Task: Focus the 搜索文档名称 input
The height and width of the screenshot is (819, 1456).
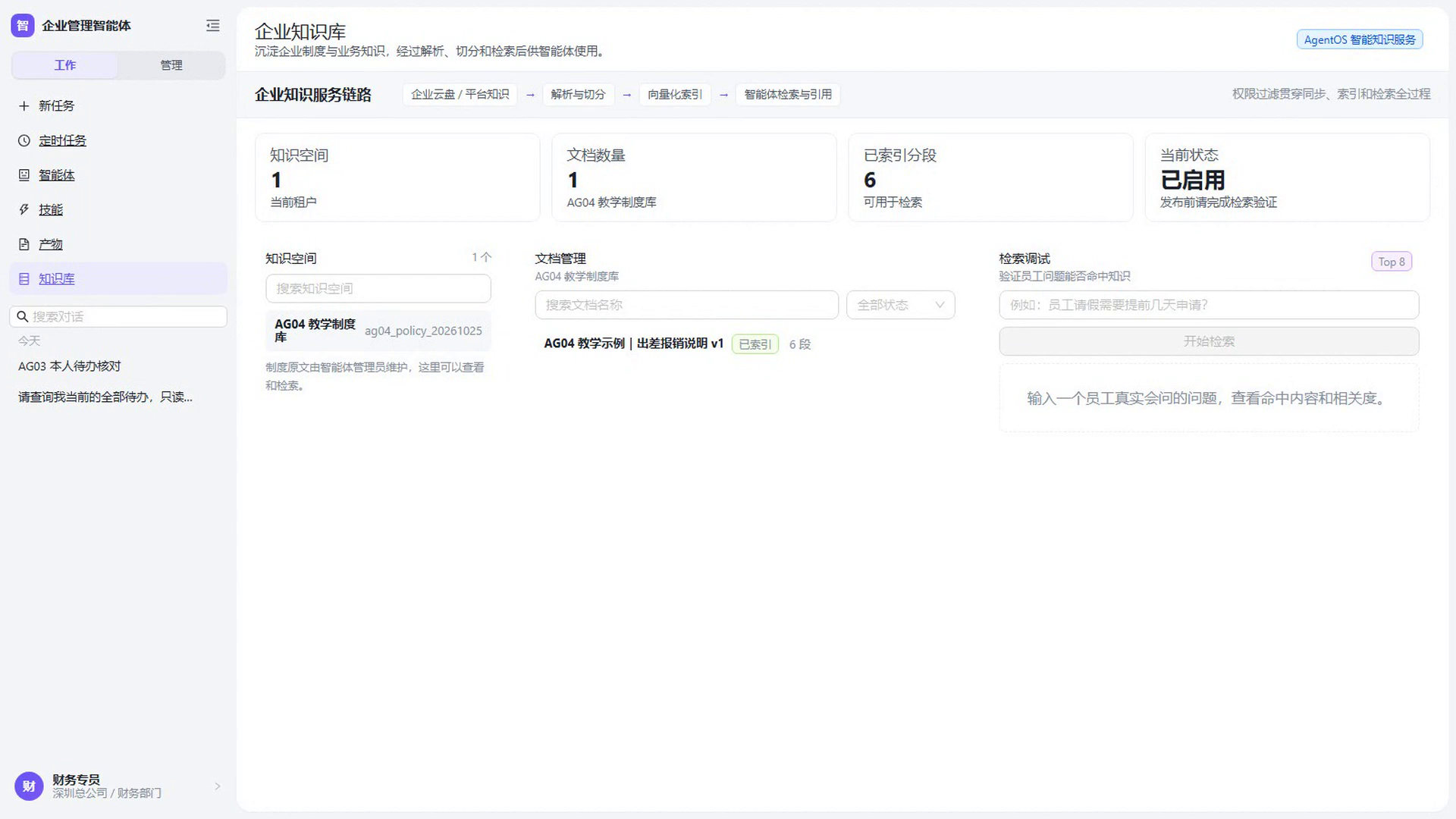Action: [686, 305]
